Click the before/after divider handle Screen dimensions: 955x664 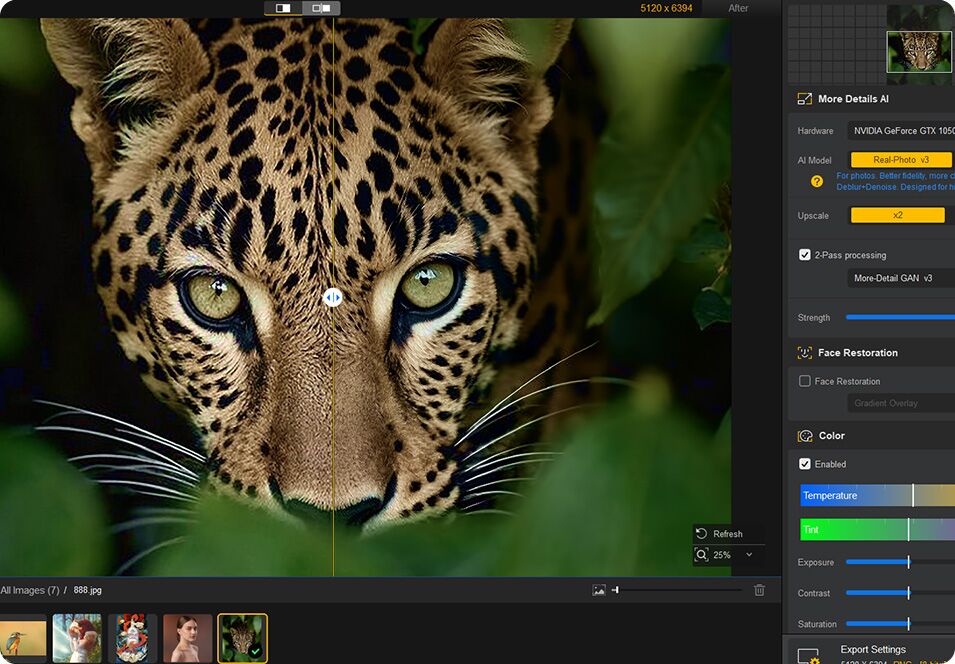coord(333,297)
